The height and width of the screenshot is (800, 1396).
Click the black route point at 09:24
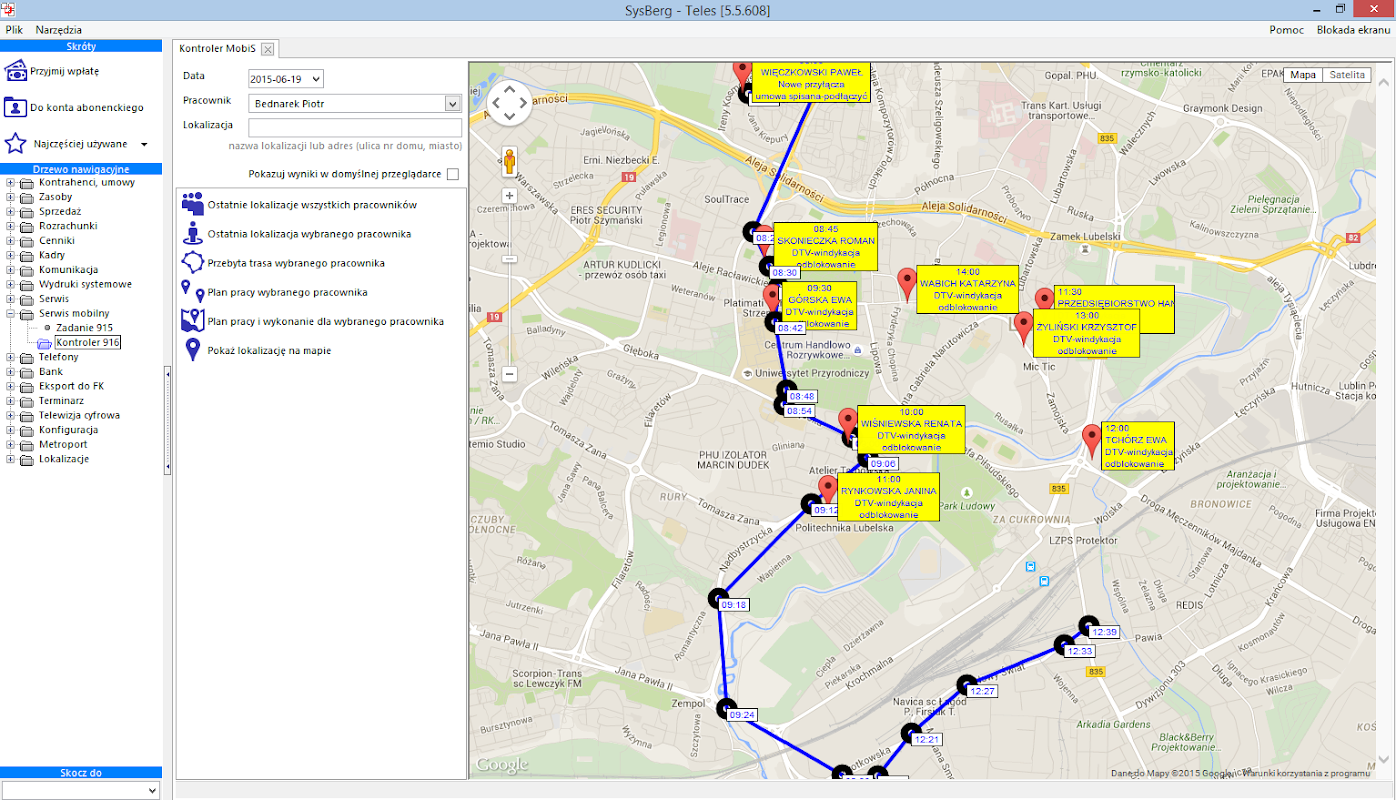pos(726,708)
